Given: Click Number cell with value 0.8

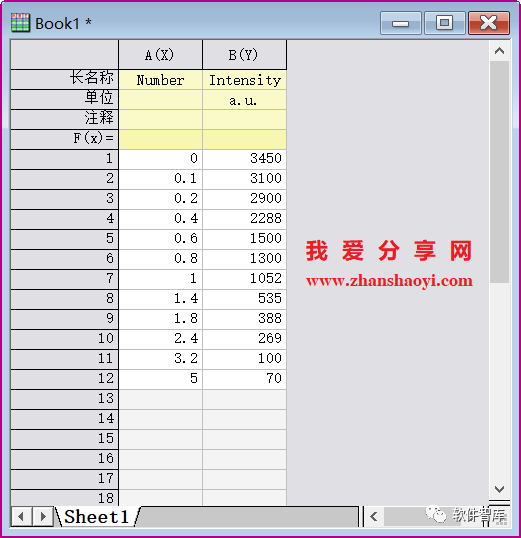Looking at the screenshot, I should tap(160, 259).
